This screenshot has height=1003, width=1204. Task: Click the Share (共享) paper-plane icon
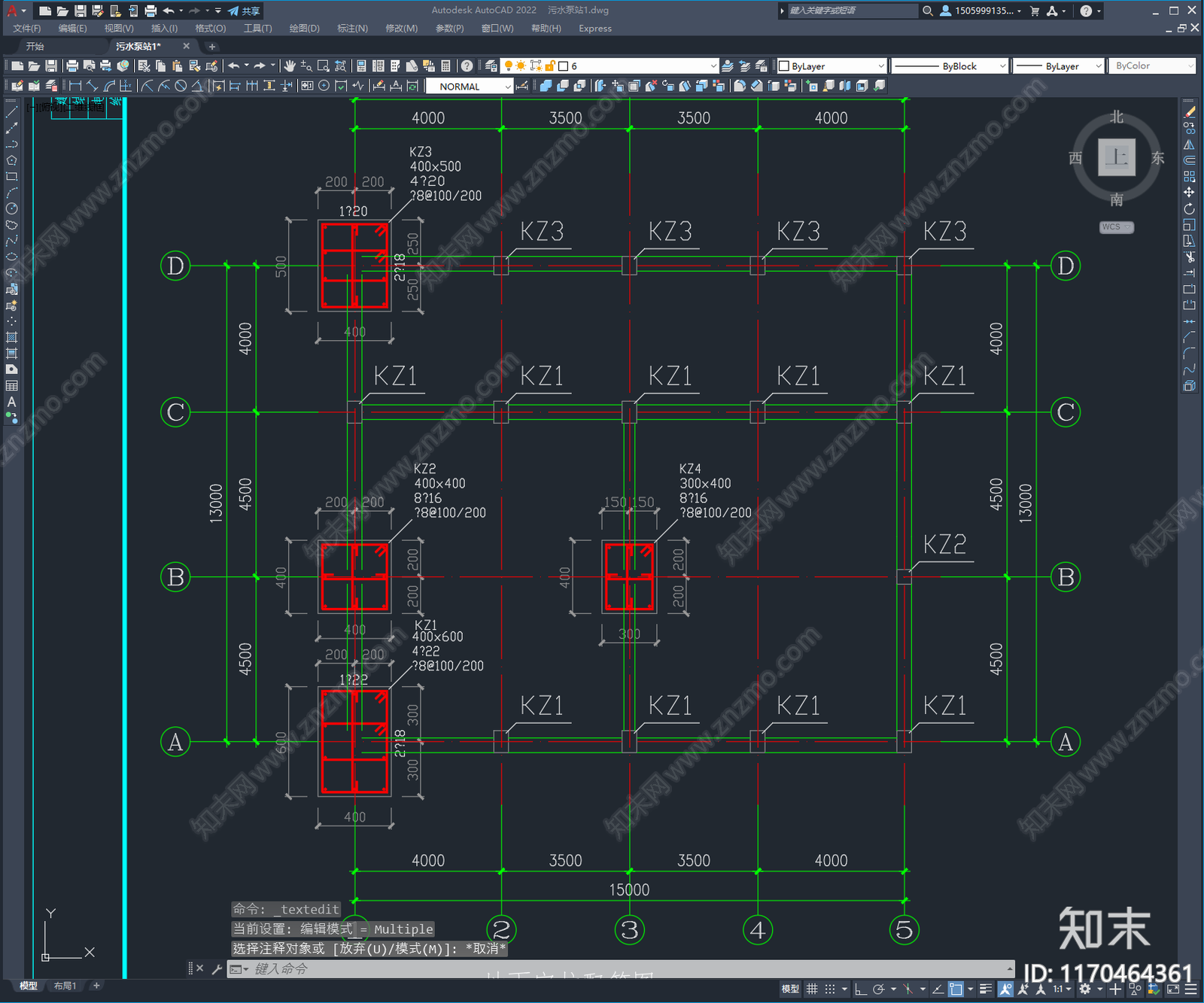point(233,11)
